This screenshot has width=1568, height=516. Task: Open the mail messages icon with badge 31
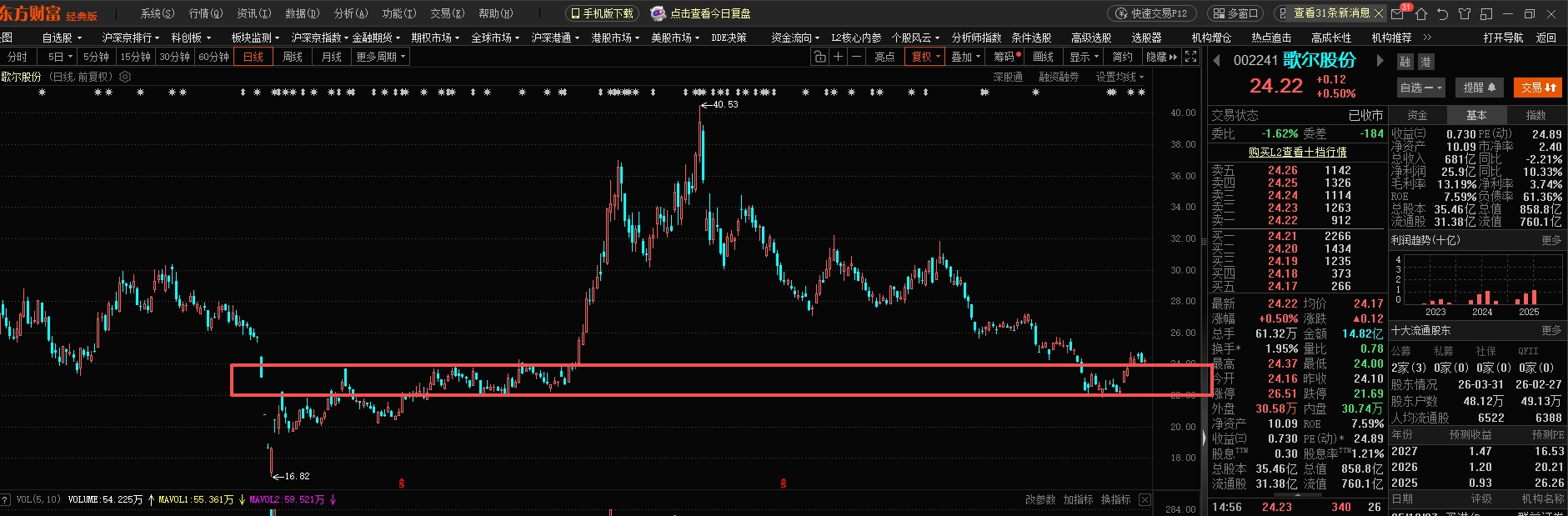click(x=1398, y=13)
